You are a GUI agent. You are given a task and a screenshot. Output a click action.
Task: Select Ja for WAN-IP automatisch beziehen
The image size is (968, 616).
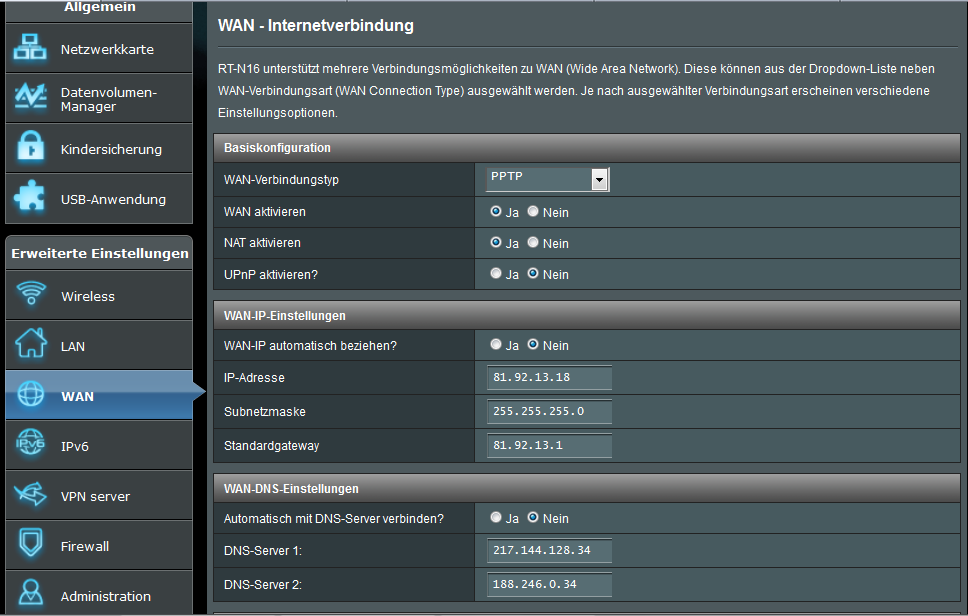point(496,345)
